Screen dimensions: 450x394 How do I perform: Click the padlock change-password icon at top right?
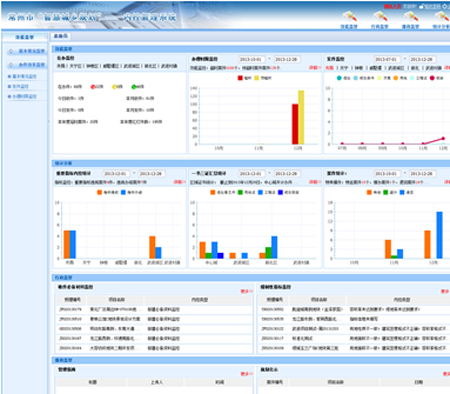click(x=422, y=6)
